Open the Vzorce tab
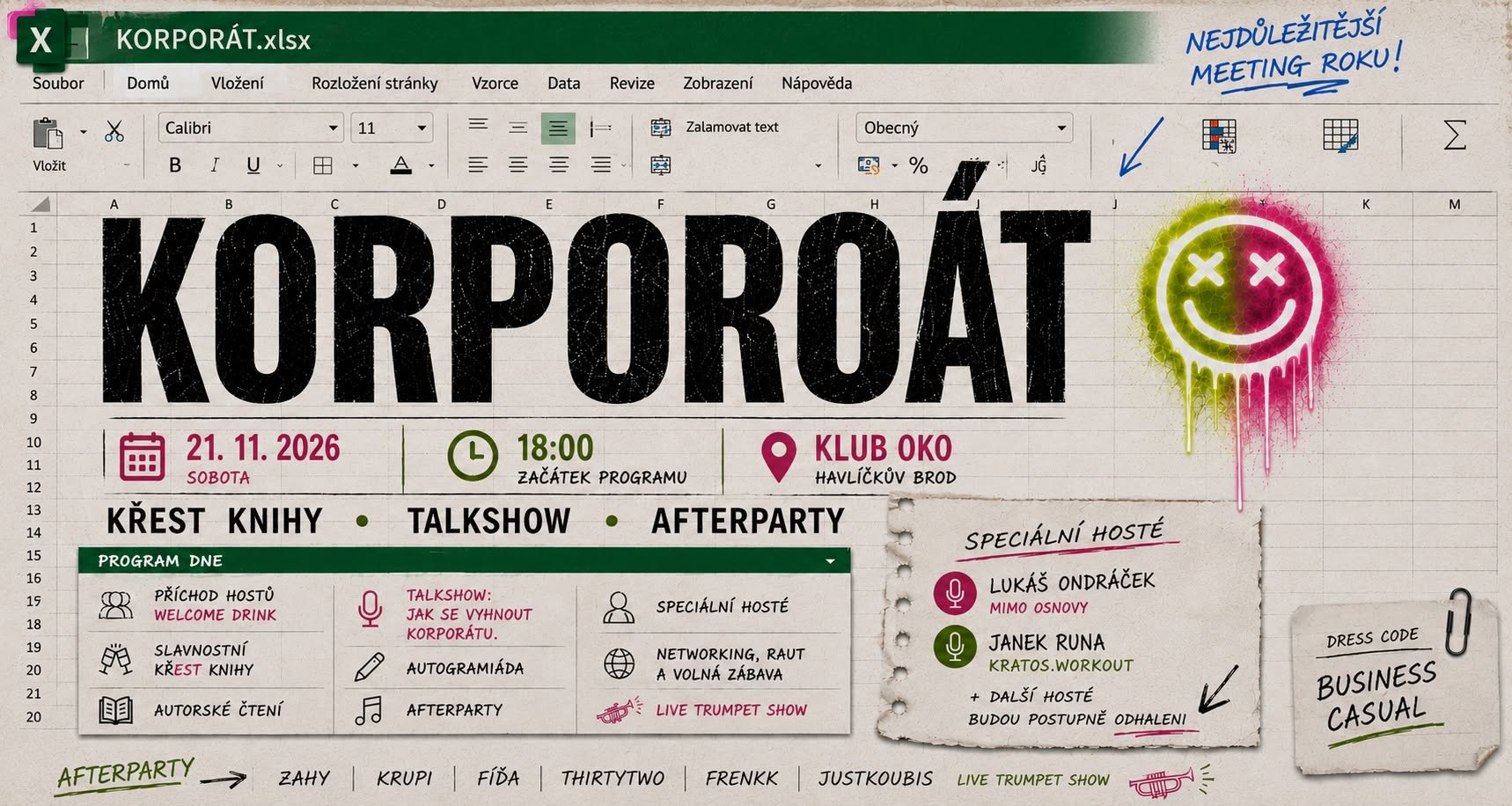The height and width of the screenshot is (806, 1512). 495,83
